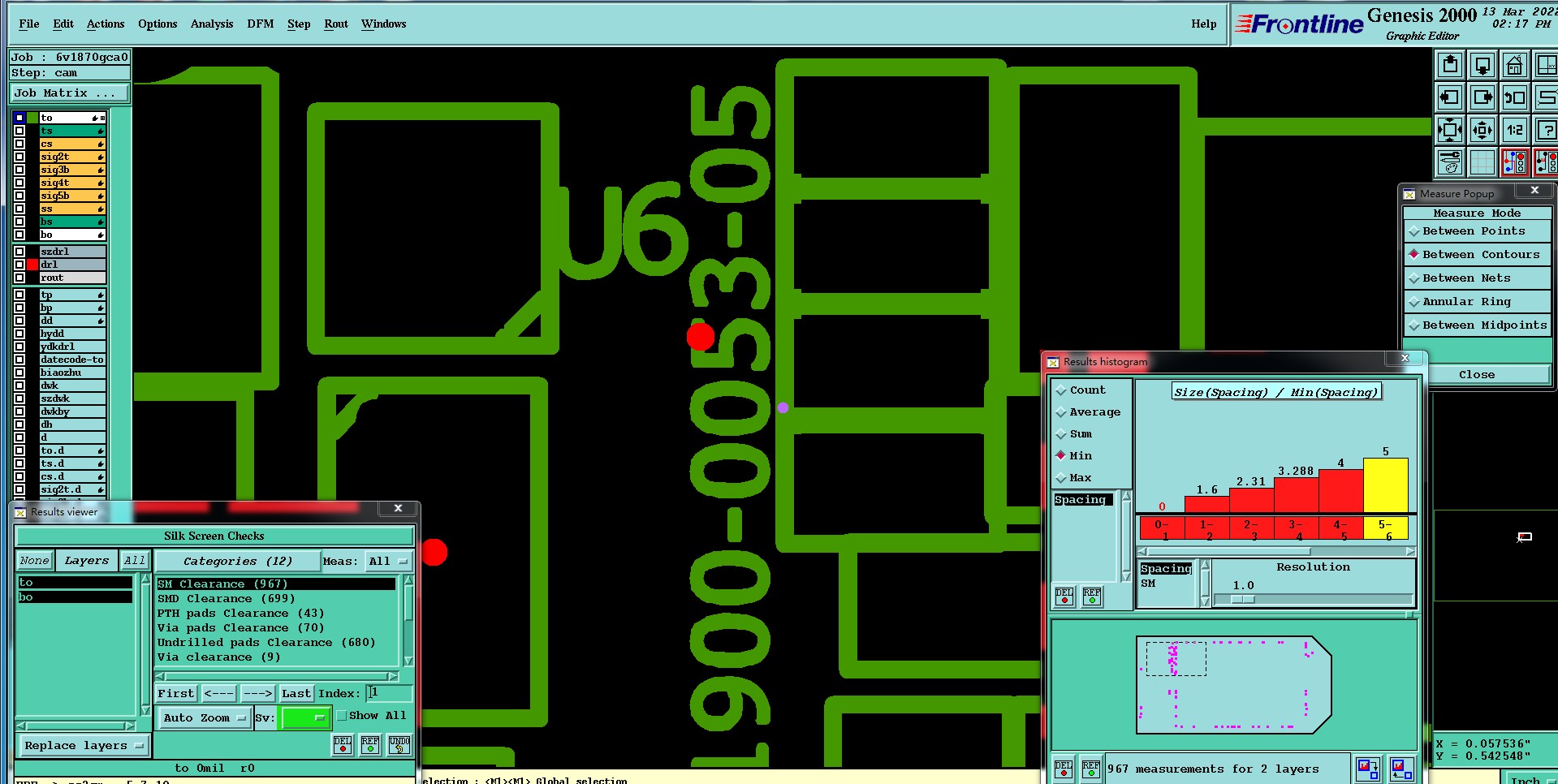
Task: Click the grid display icon
Action: coord(1482,162)
